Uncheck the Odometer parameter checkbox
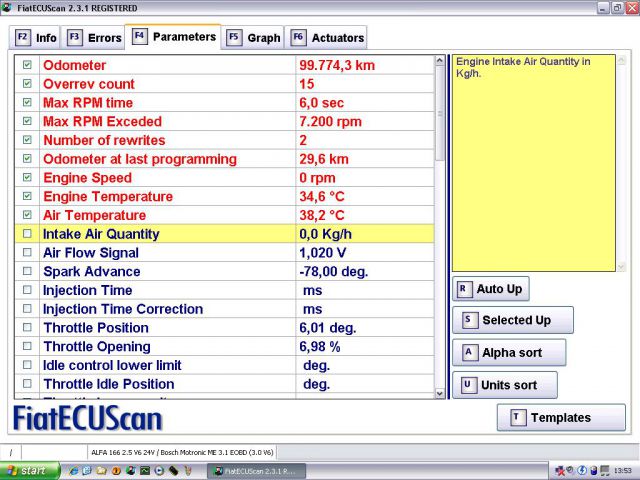640x480 pixels. (27, 64)
